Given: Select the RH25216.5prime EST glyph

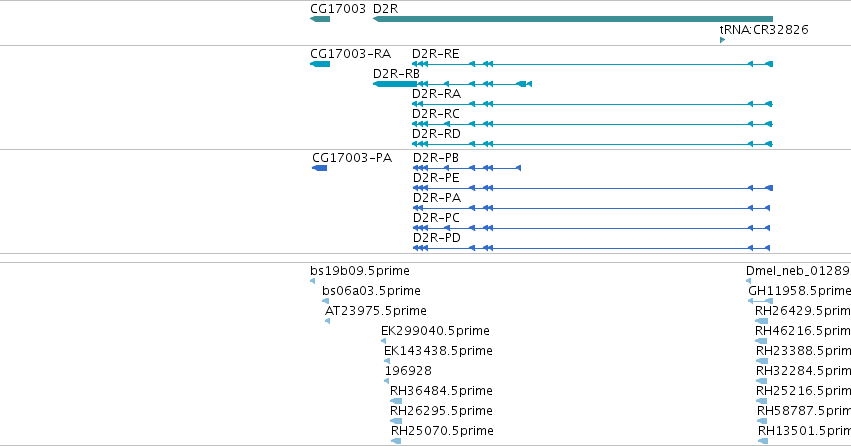Looking at the screenshot, I should pyautogui.click(x=761, y=401).
